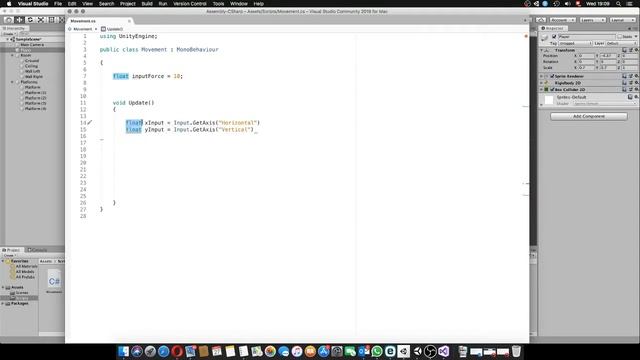Open Unity Hub white dock icon
The width and height of the screenshot is (640, 360).
click(404, 351)
